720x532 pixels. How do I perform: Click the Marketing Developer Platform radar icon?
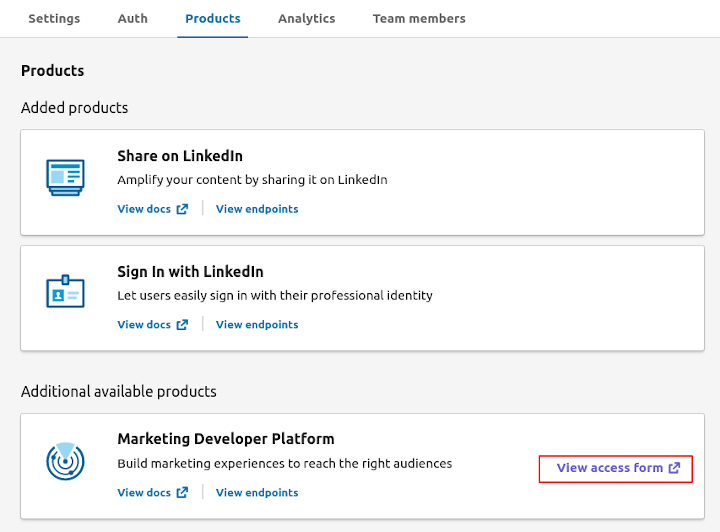(65, 461)
